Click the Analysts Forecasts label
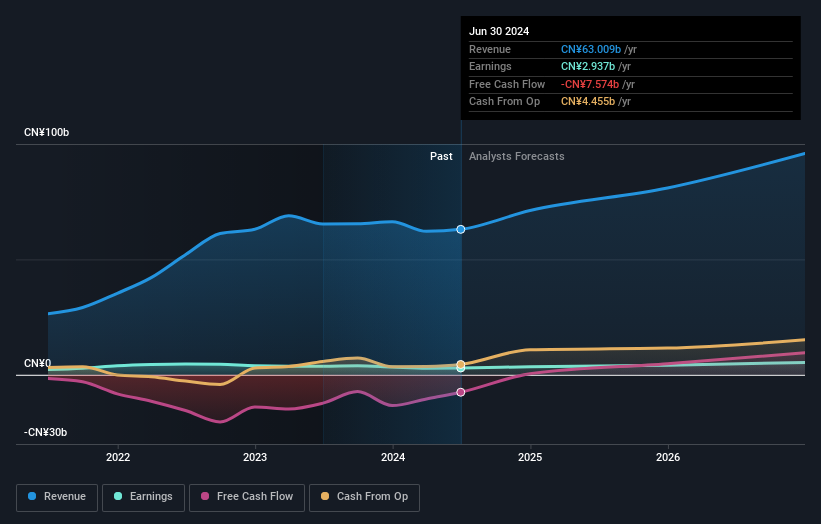 [517, 156]
